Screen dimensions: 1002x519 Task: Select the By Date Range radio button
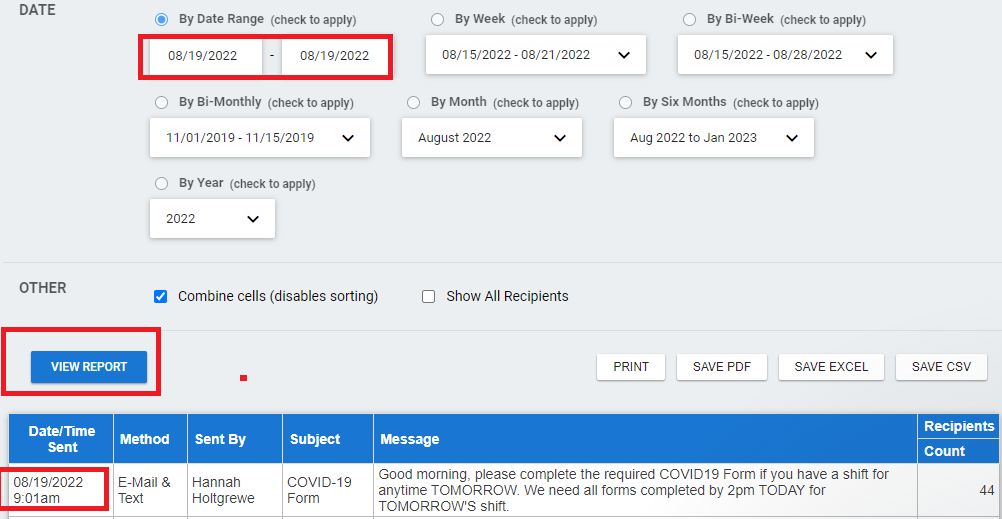[162, 20]
